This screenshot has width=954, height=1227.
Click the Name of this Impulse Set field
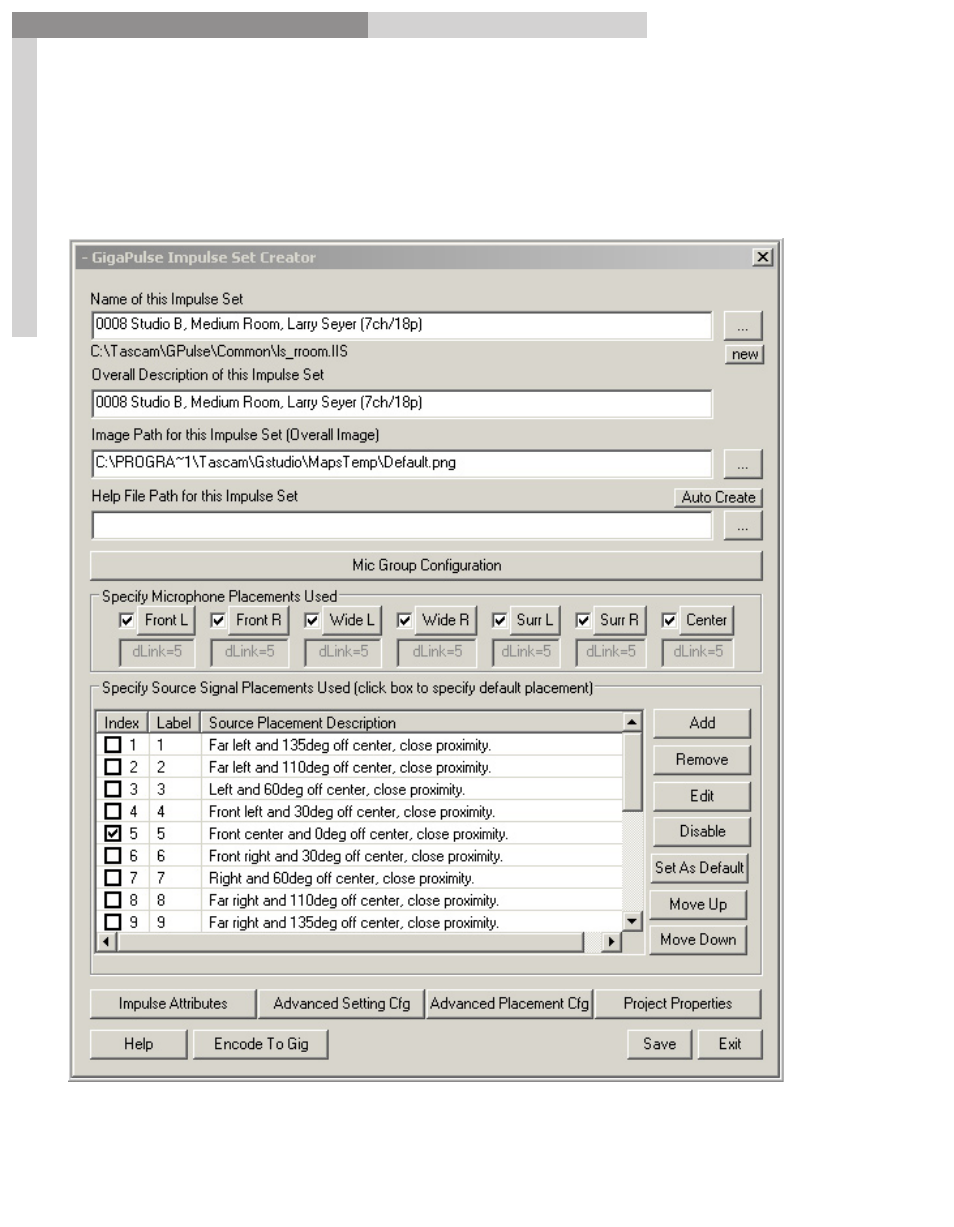coord(401,325)
